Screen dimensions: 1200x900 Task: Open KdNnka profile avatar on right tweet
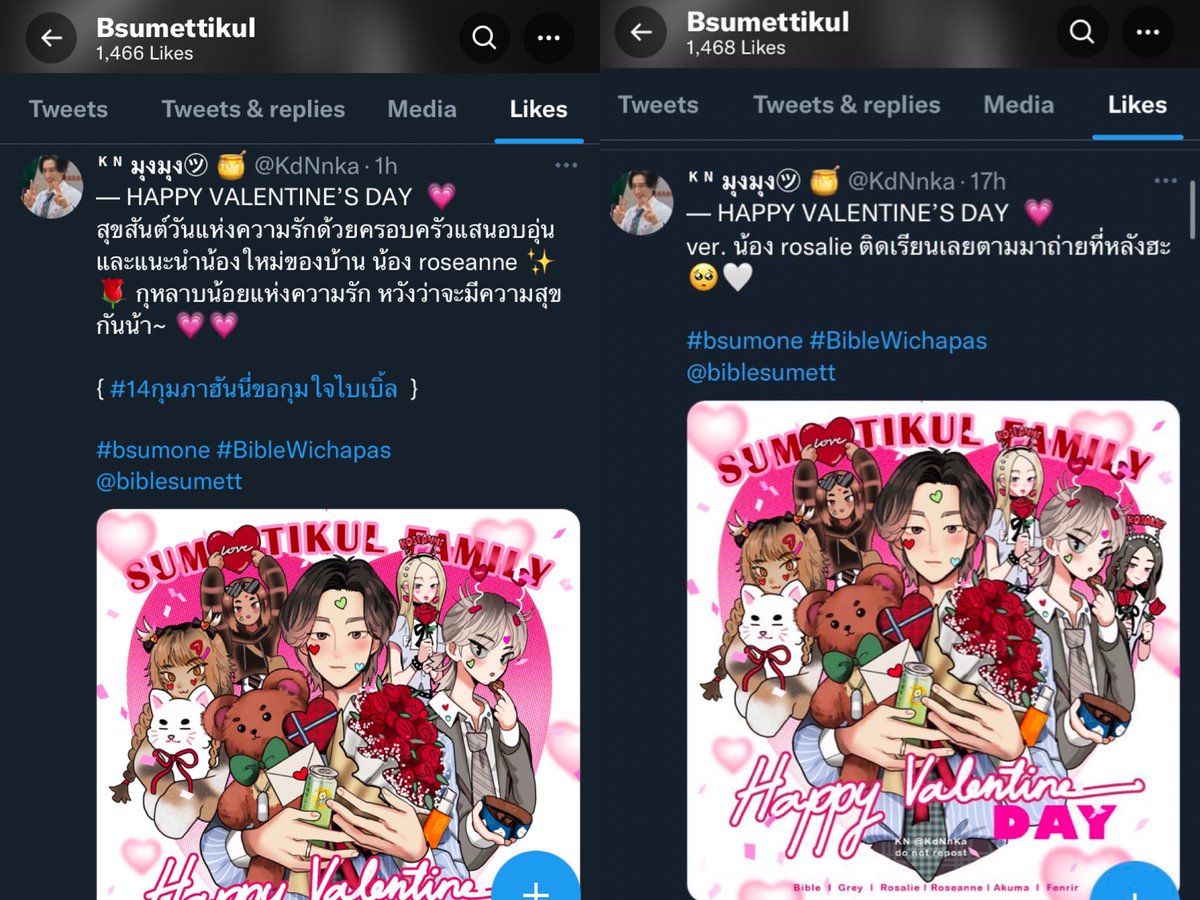641,203
